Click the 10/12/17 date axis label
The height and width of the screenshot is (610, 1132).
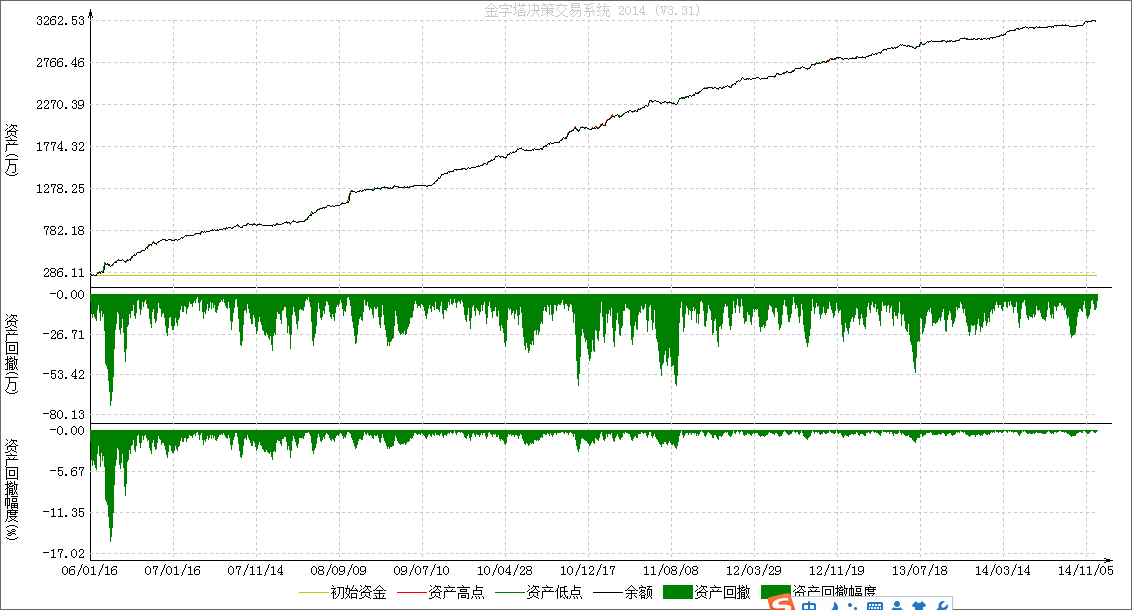pyautogui.click(x=587, y=570)
